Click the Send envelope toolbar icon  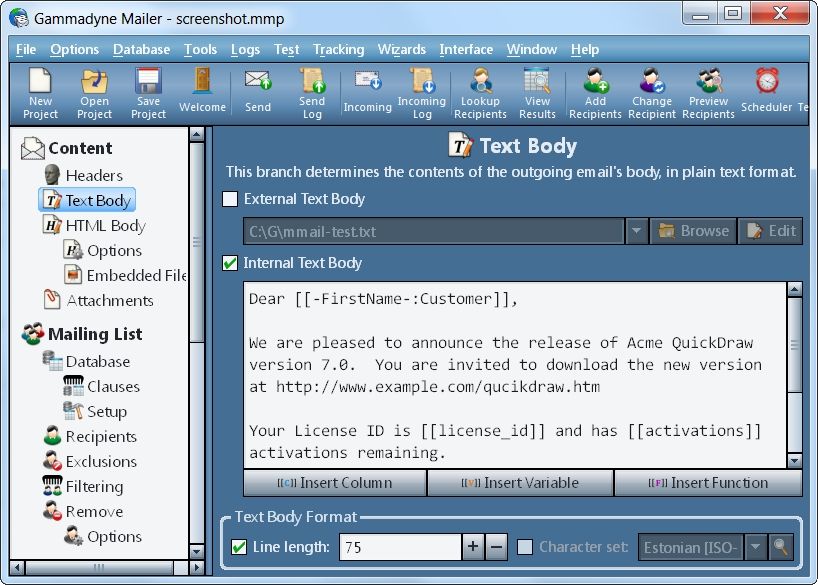click(258, 91)
